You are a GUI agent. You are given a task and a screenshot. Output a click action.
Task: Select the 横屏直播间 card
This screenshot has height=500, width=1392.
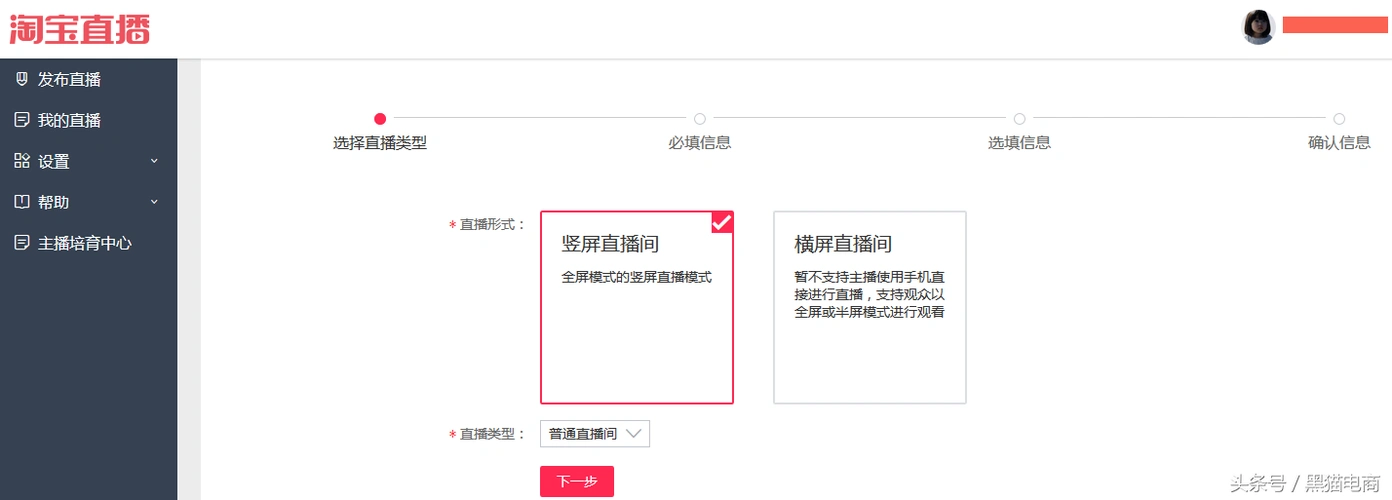[x=870, y=307]
